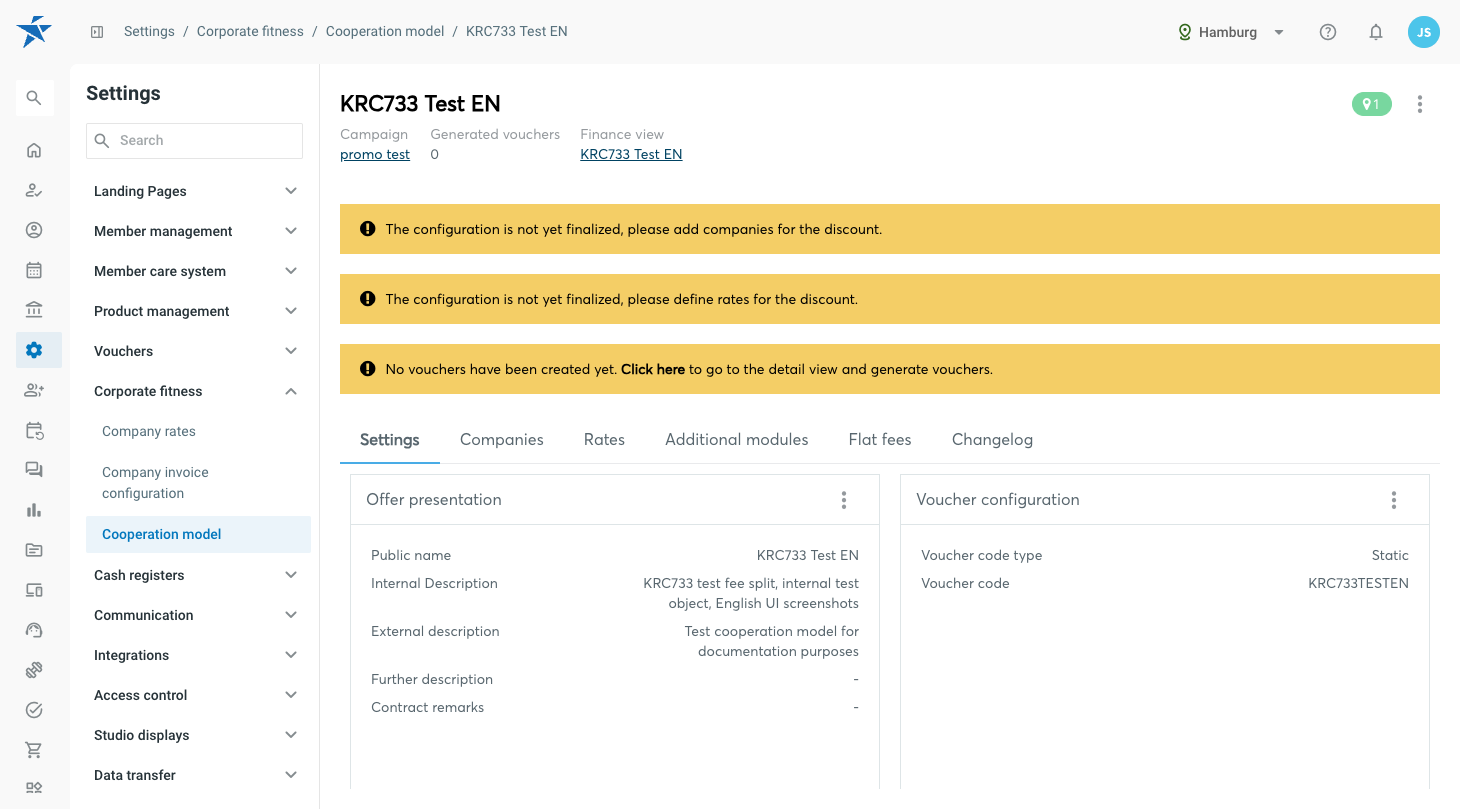1460x809 pixels.
Task: Open the promo test campaign link
Action: [375, 154]
